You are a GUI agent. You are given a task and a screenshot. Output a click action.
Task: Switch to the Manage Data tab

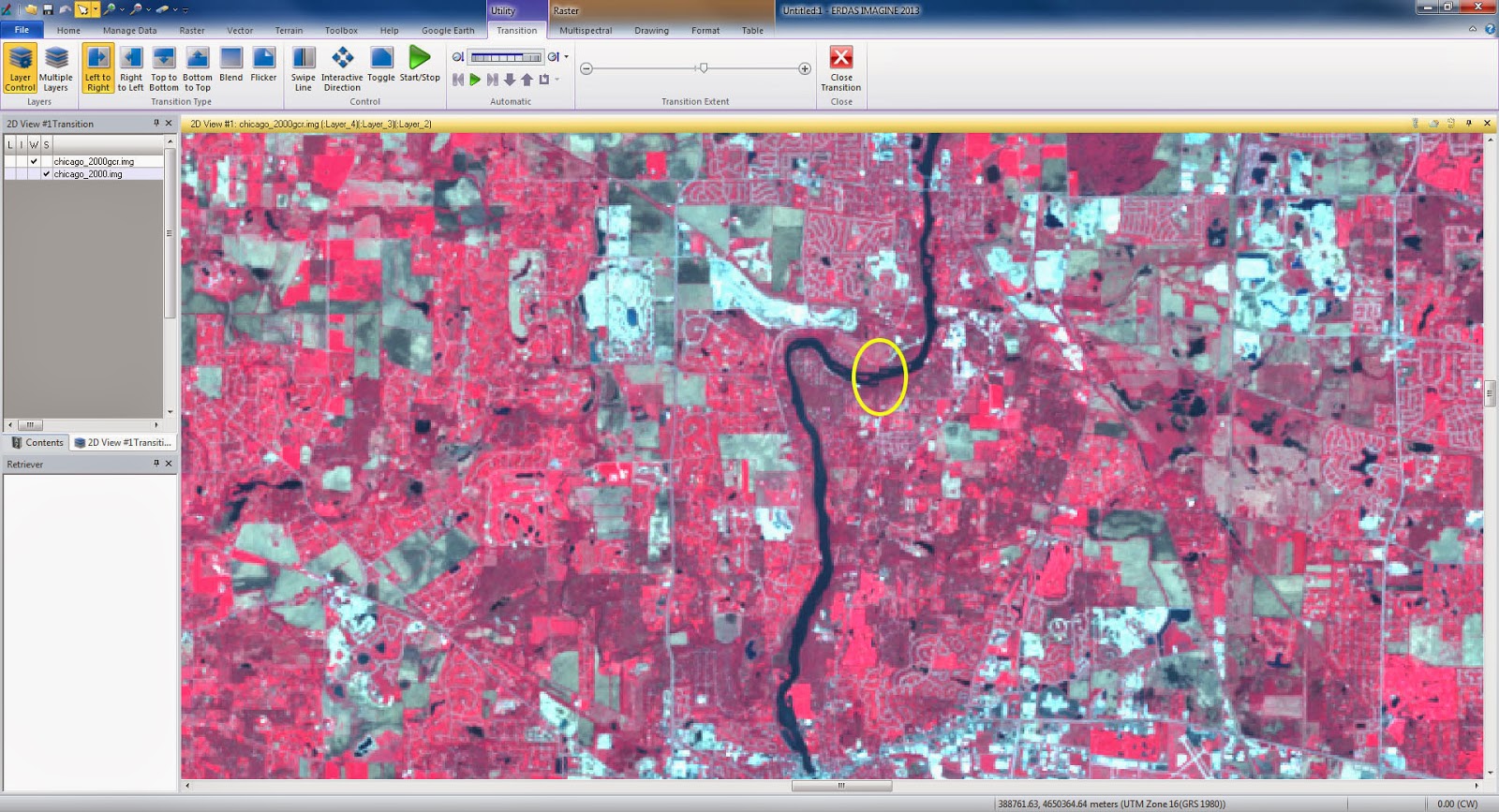pos(129,30)
